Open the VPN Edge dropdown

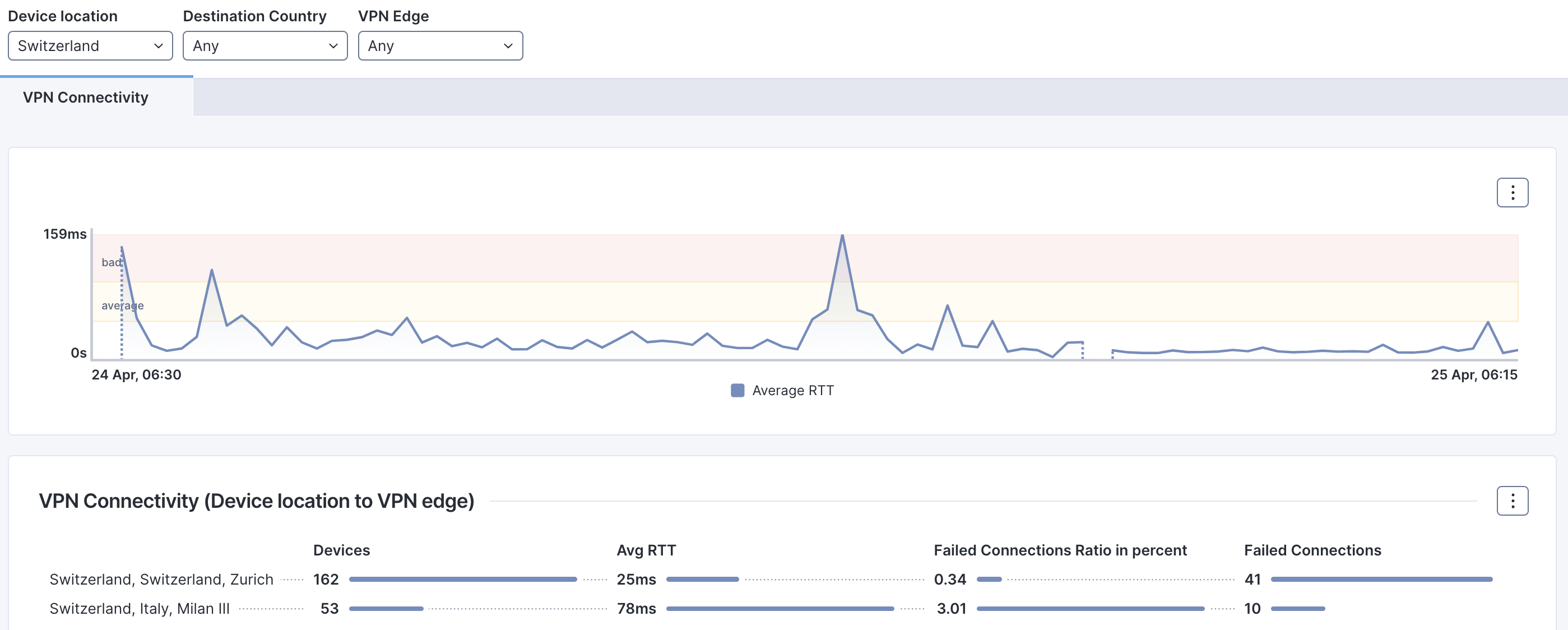[x=440, y=47]
